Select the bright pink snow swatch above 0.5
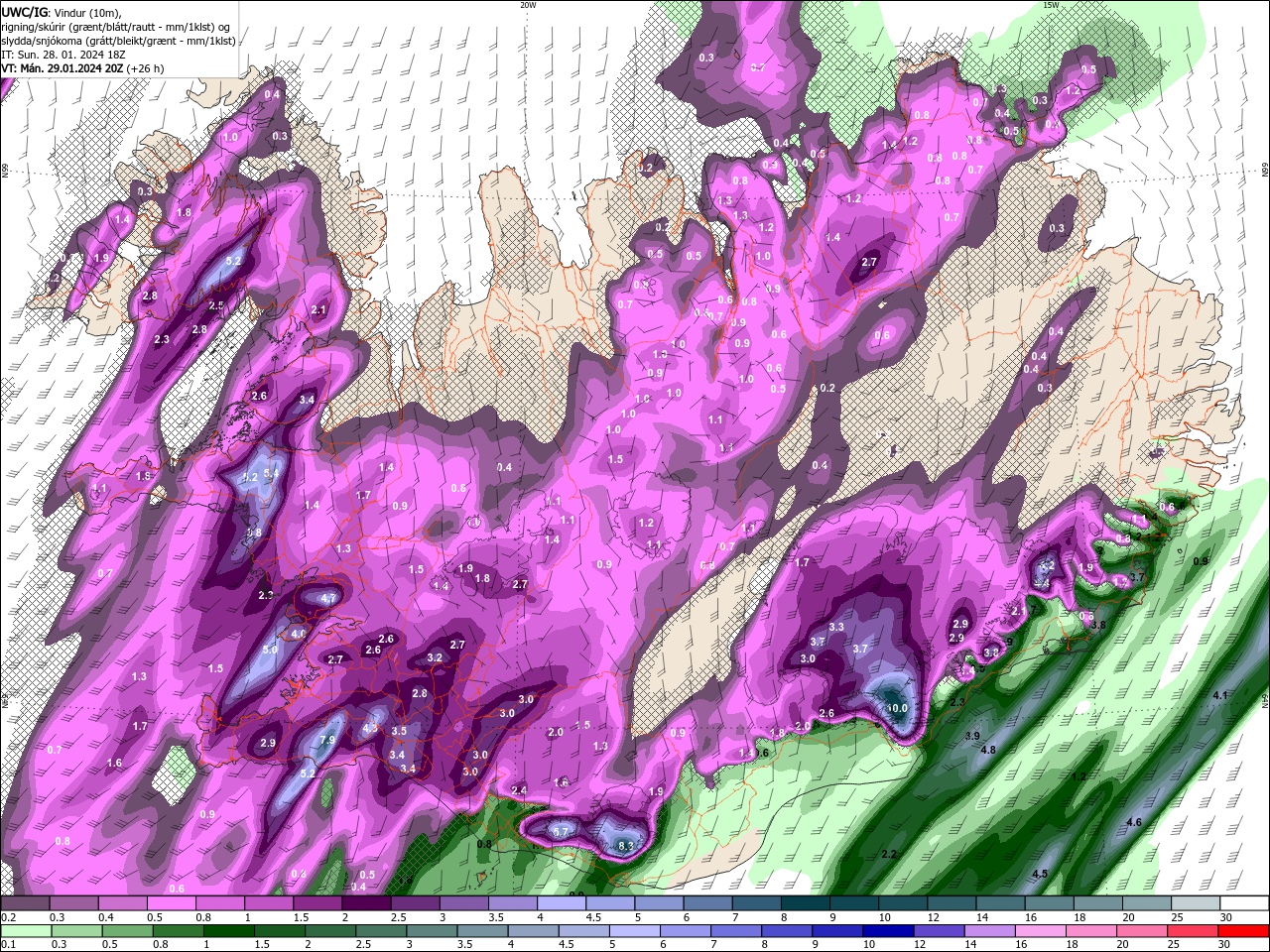1270x952 pixels. tap(171, 902)
